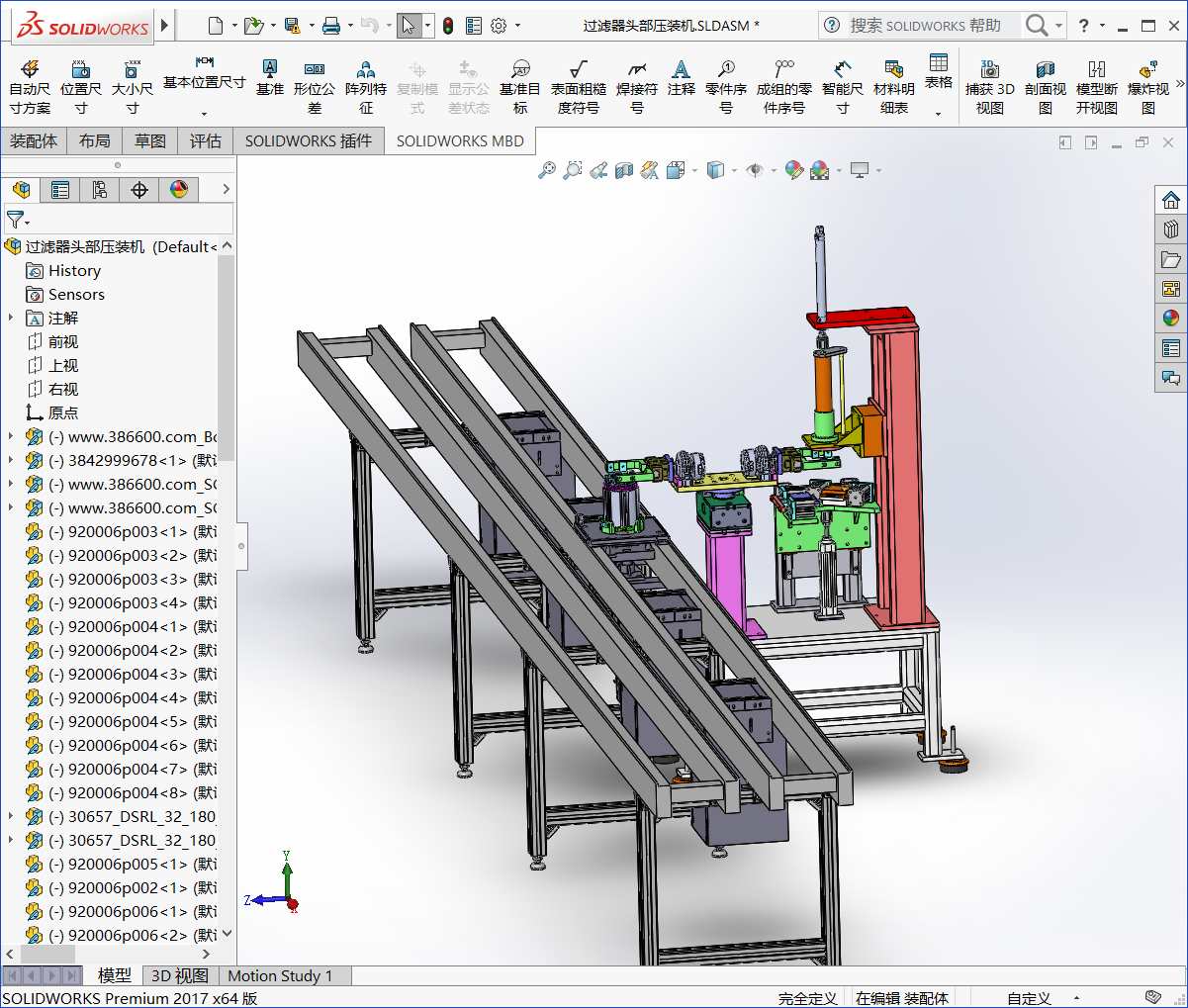
Task: Click the SOLIDWORKS search field
Action: [x=934, y=26]
